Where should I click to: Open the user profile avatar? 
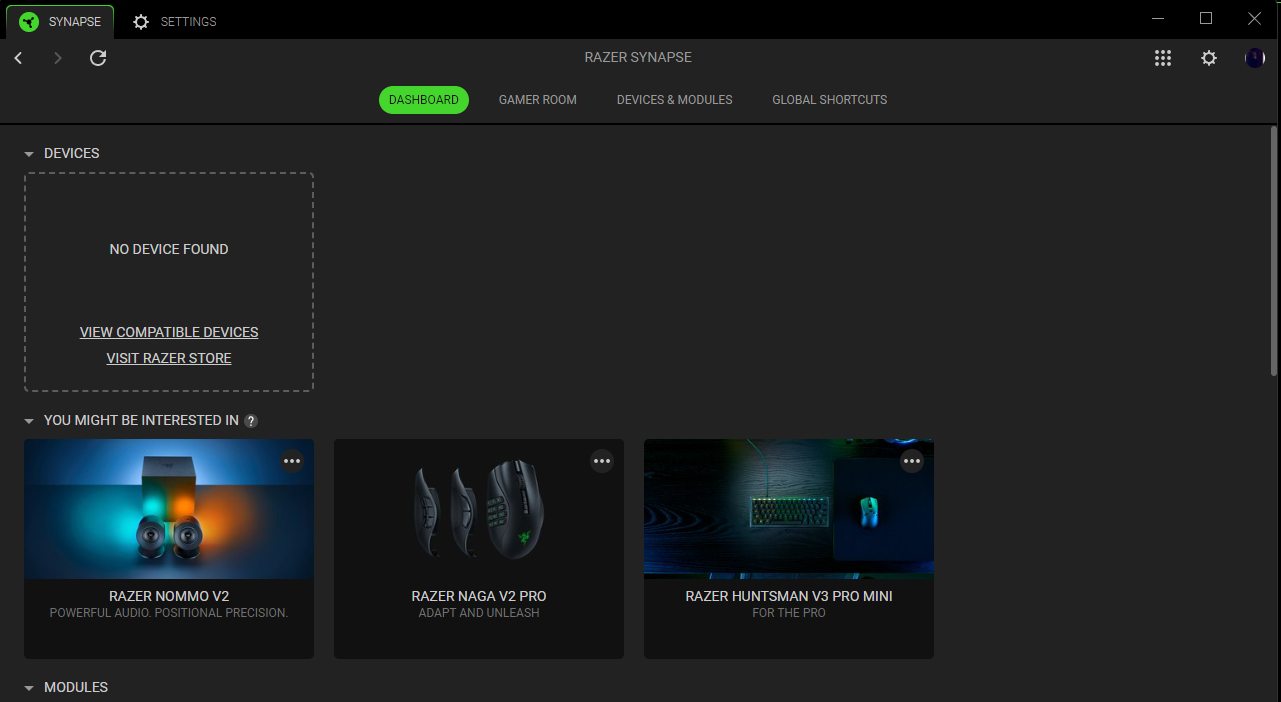1255,58
